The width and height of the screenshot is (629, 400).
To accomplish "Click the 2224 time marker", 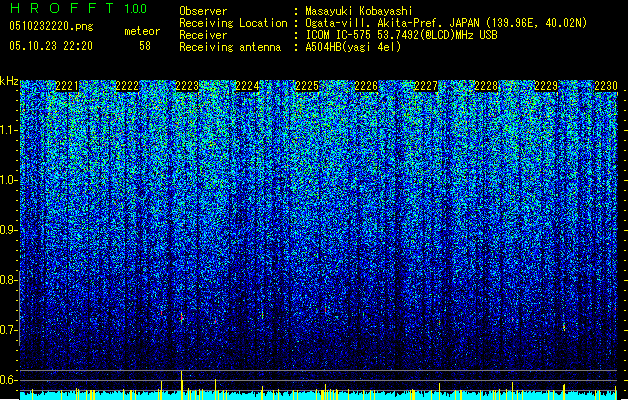I will click(x=247, y=86).
